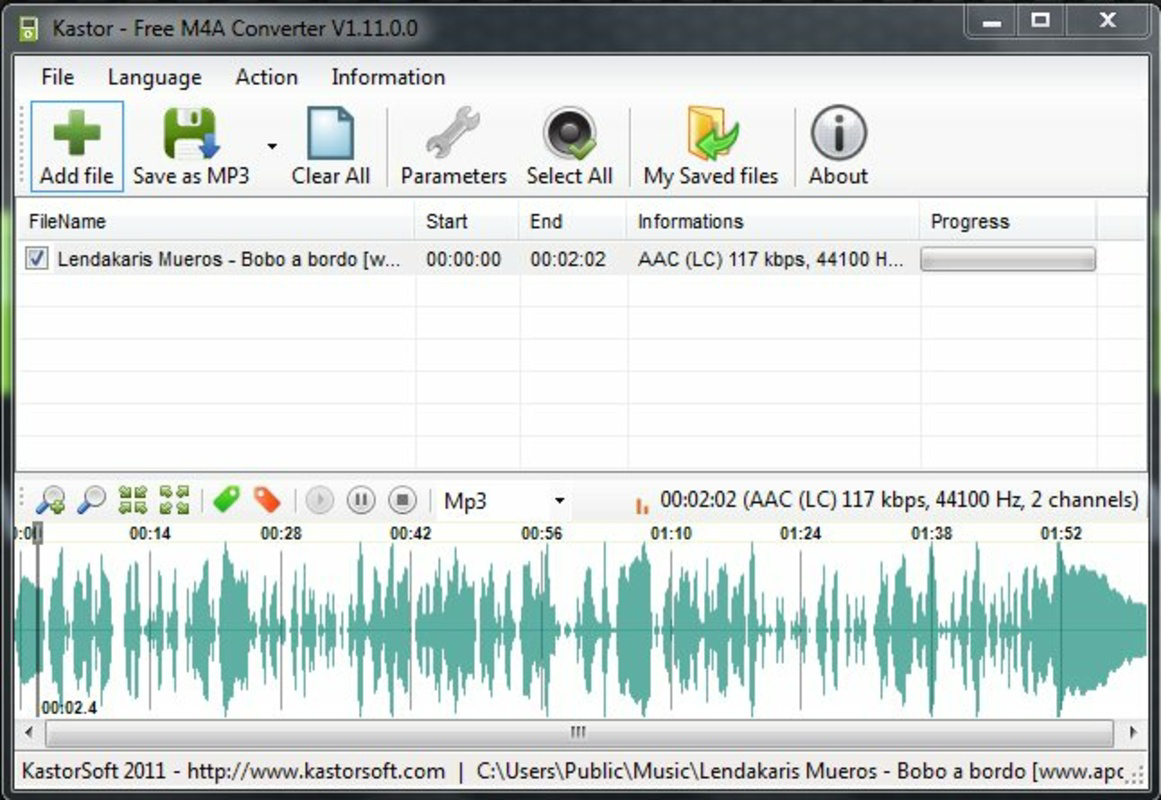The width and height of the screenshot is (1161, 800).
Task: Zoom in on the waveform
Action: [x=50, y=500]
